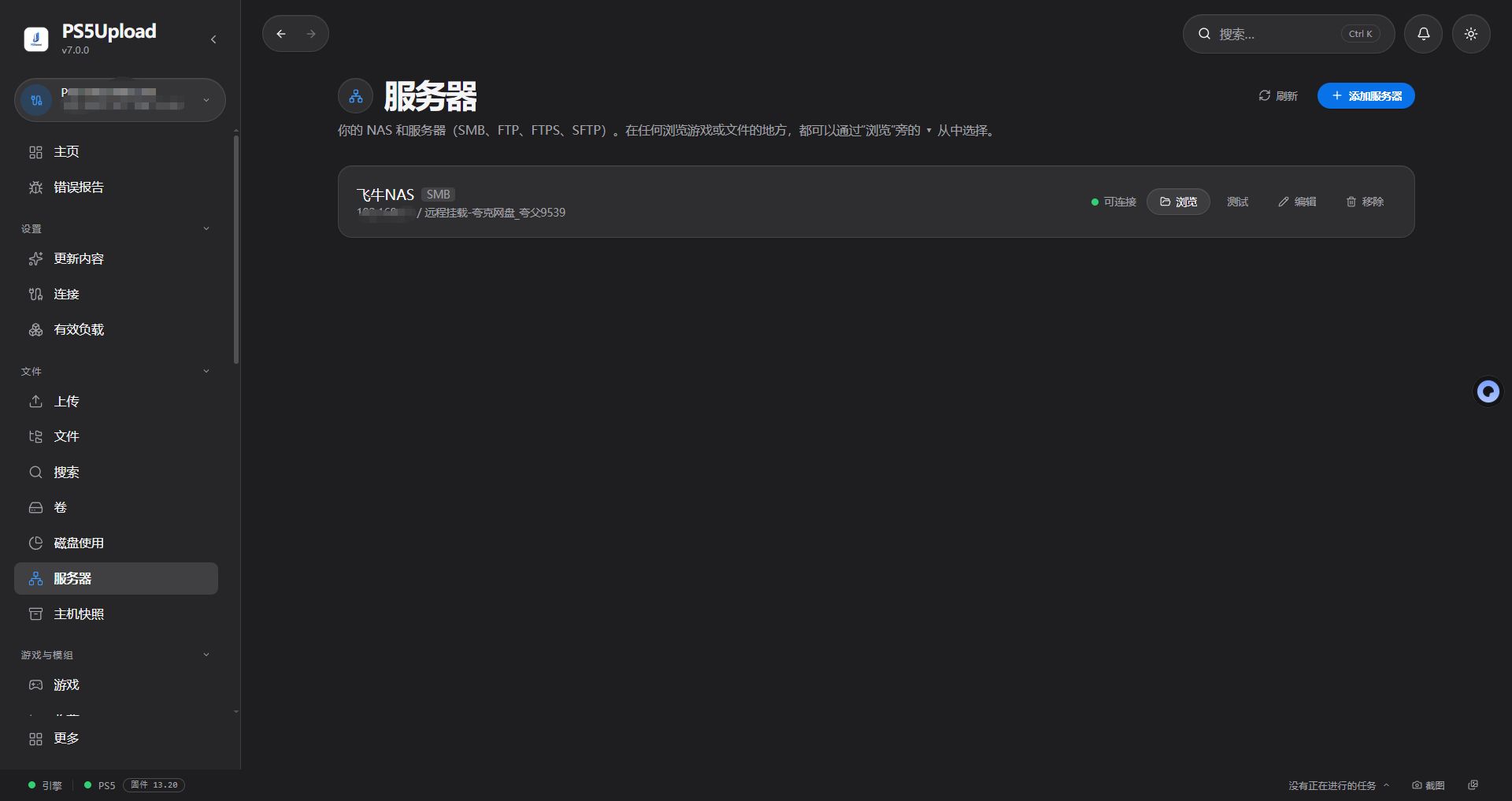Open the 更多 more menu
The width and height of the screenshot is (1512, 801).
point(116,739)
